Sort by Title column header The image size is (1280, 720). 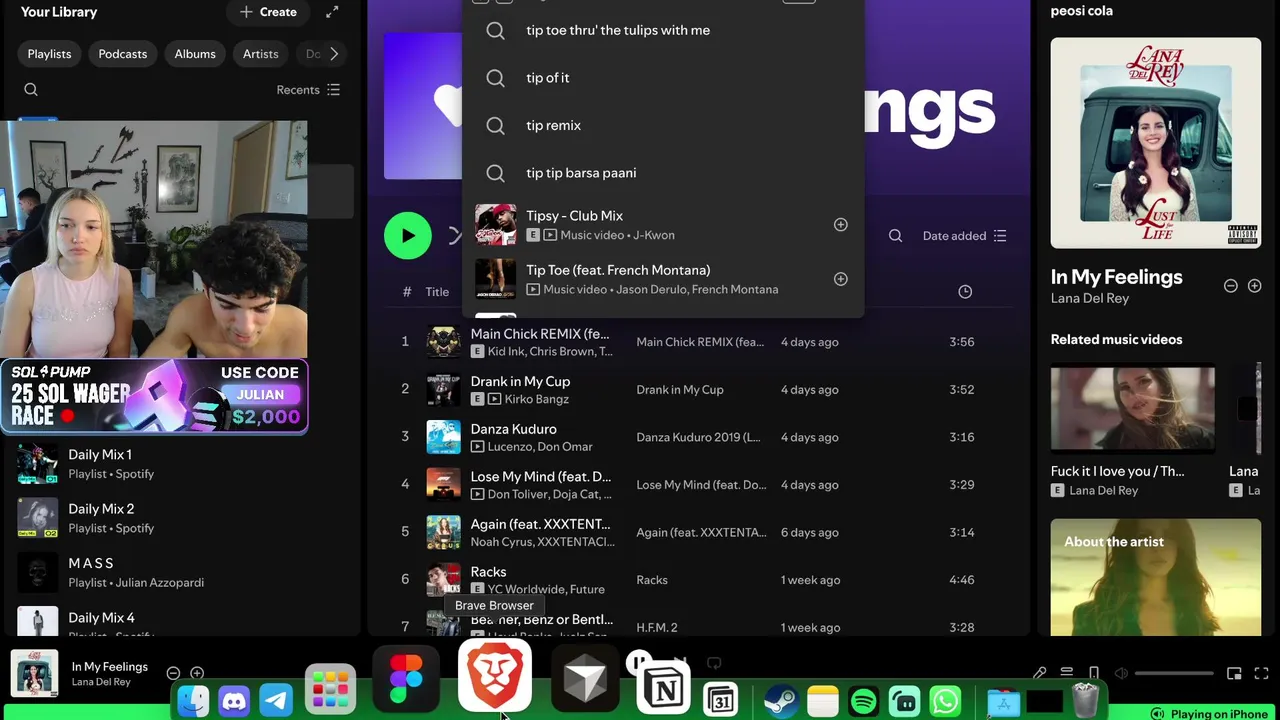point(437,292)
